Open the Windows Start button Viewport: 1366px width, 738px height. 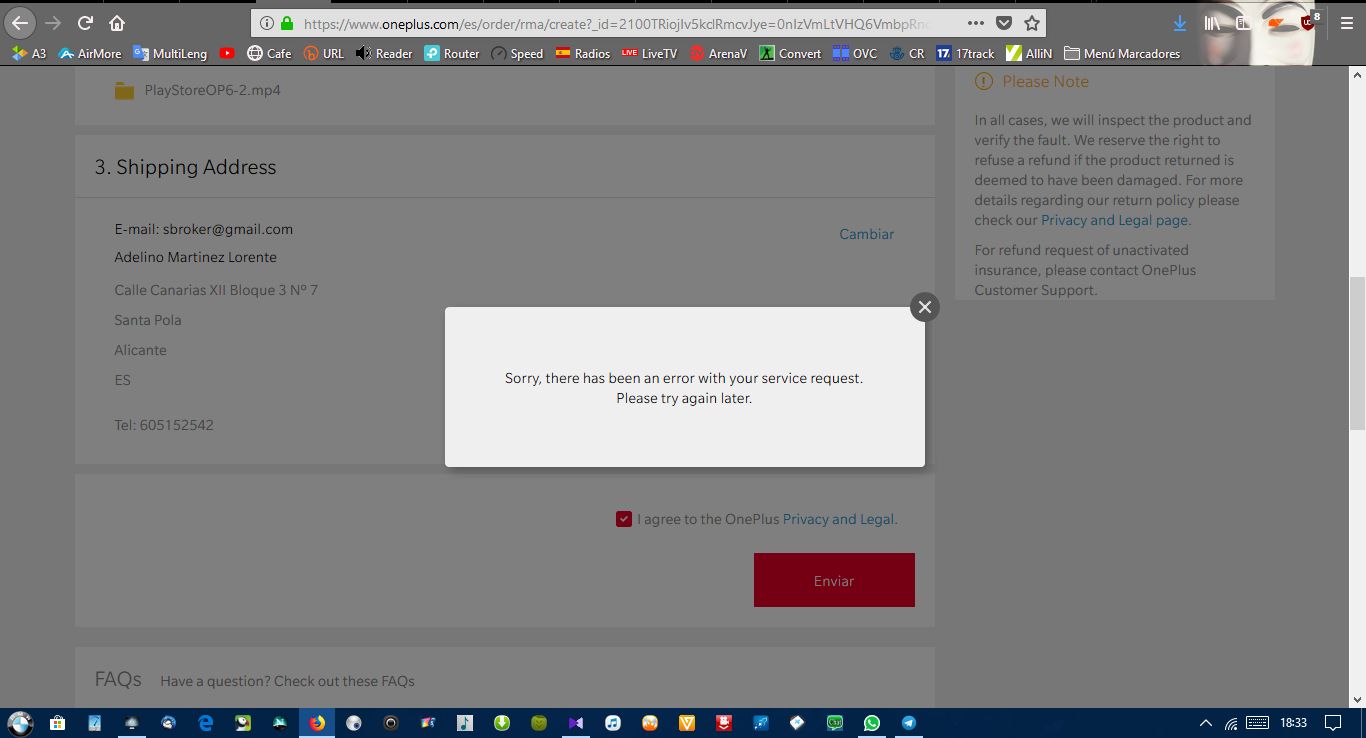click(x=20, y=722)
